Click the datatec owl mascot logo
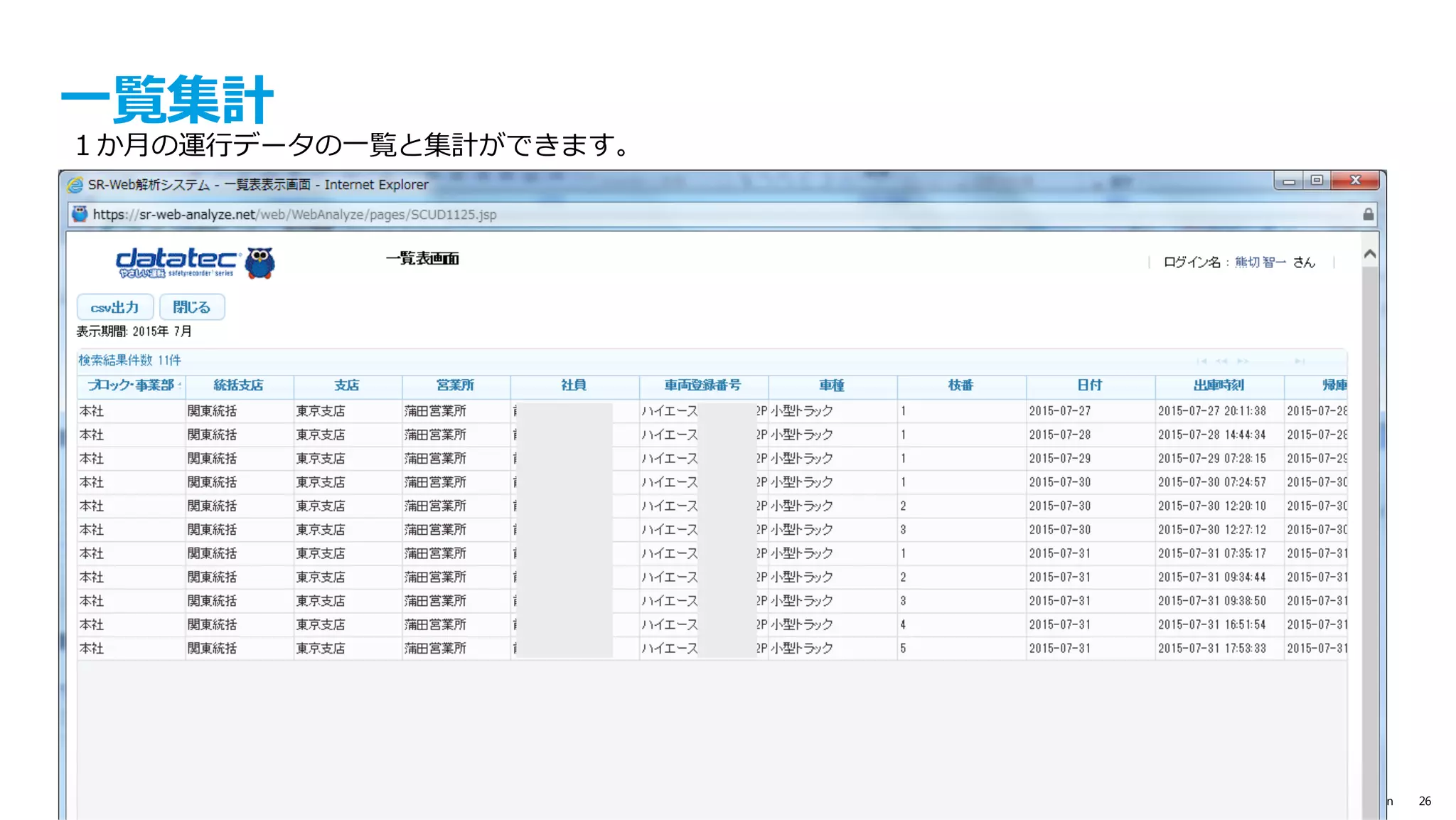The image size is (1456, 820). 259,263
